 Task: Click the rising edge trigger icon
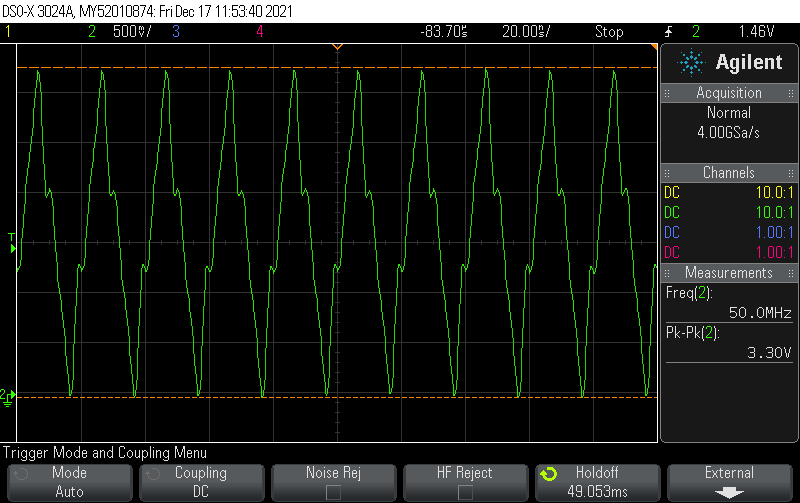coord(668,32)
